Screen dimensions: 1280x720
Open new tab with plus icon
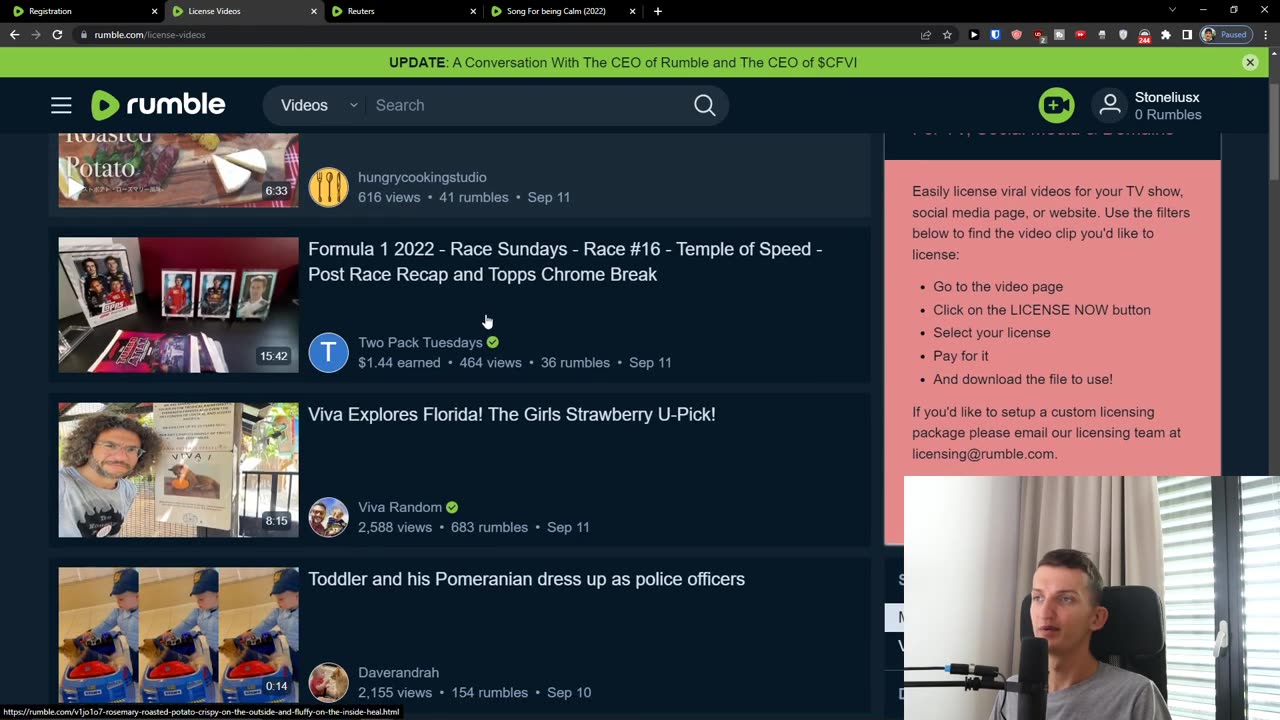click(657, 11)
